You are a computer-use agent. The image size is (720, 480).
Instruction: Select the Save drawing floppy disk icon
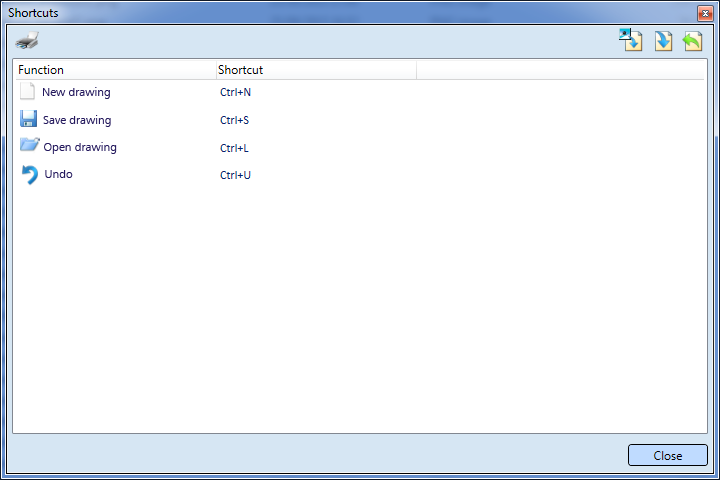[x=28, y=119]
